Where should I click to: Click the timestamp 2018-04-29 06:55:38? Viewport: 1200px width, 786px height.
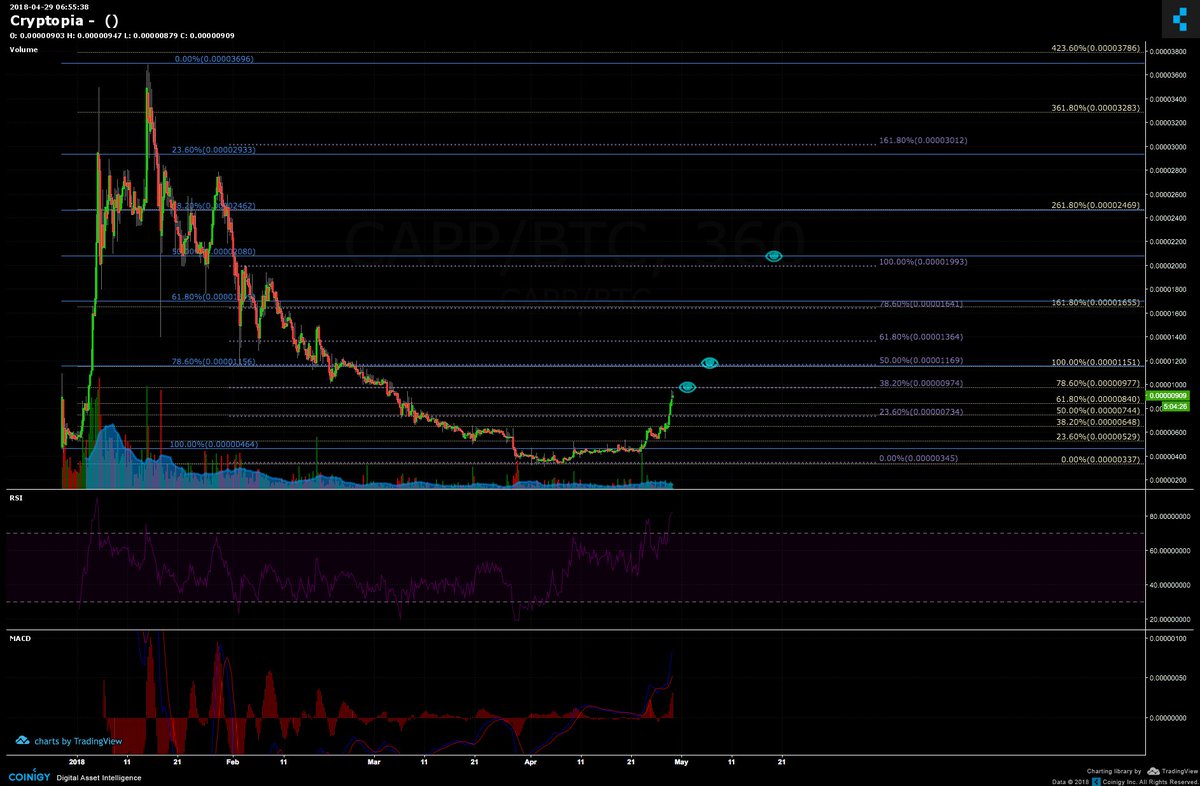coord(48,6)
